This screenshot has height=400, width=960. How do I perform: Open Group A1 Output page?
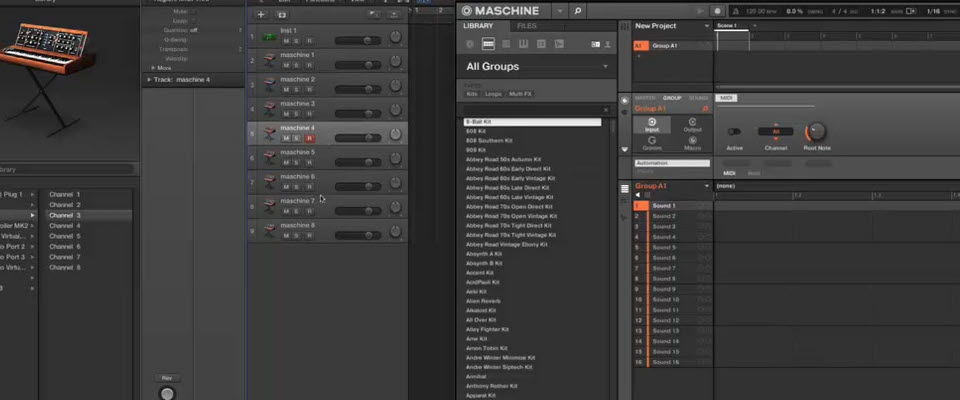click(x=692, y=125)
